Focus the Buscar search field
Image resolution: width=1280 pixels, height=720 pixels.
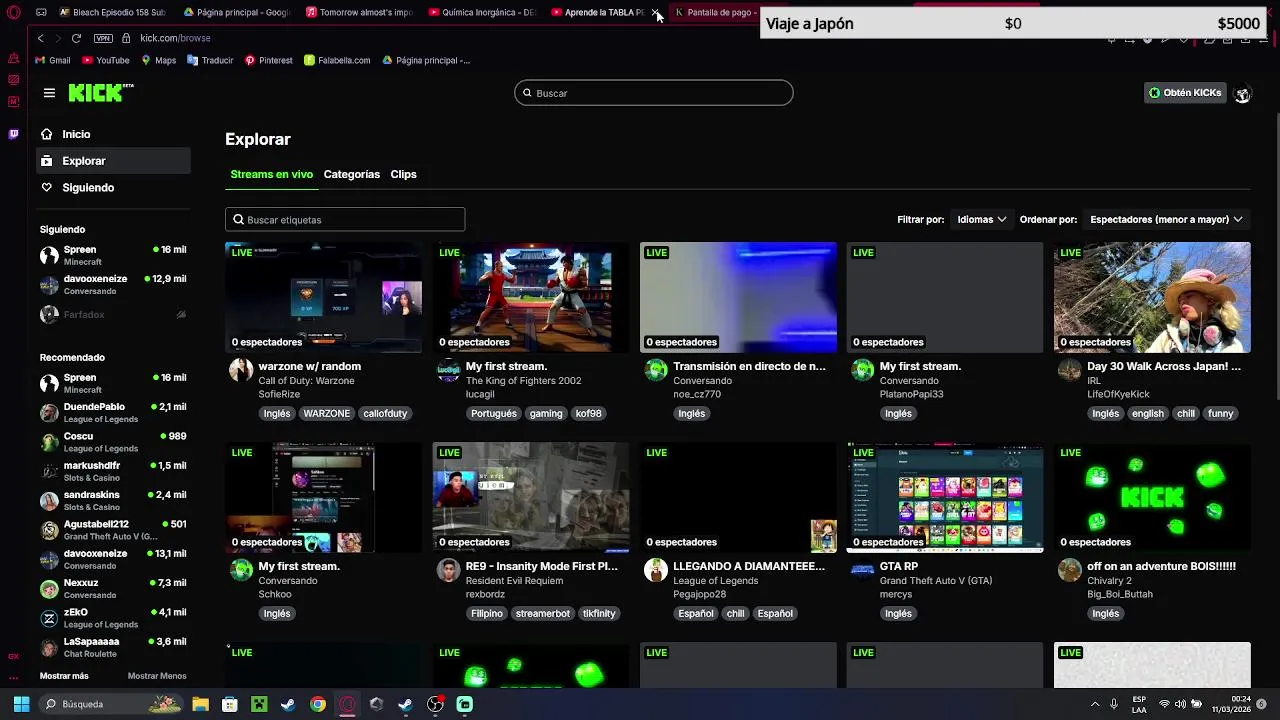click(654, 93)
